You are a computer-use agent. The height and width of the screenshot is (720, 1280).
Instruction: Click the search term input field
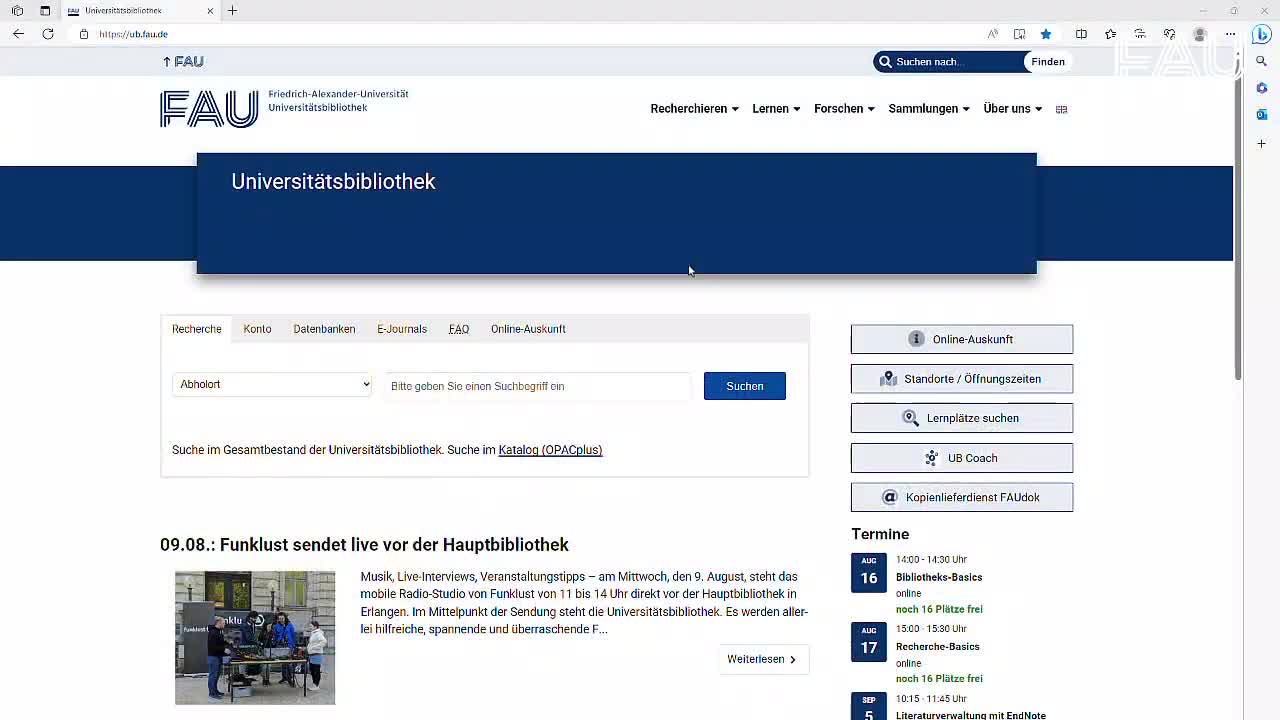click(538, 385)
